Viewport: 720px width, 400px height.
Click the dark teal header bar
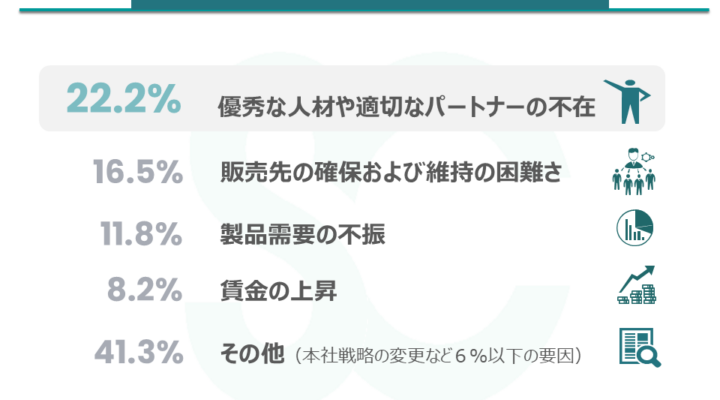click(369, 5)
